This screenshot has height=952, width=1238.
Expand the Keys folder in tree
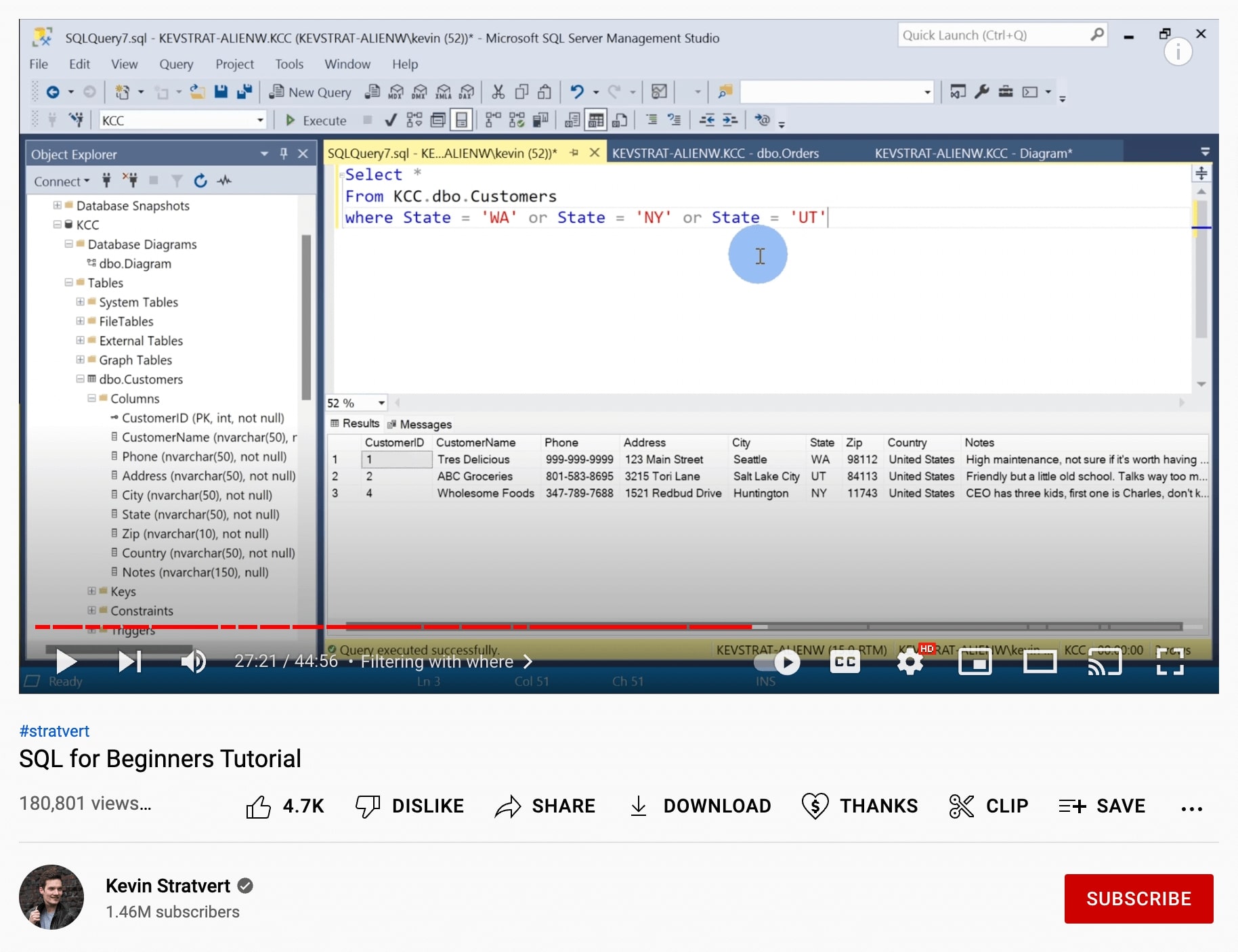(x=91, y=591)
